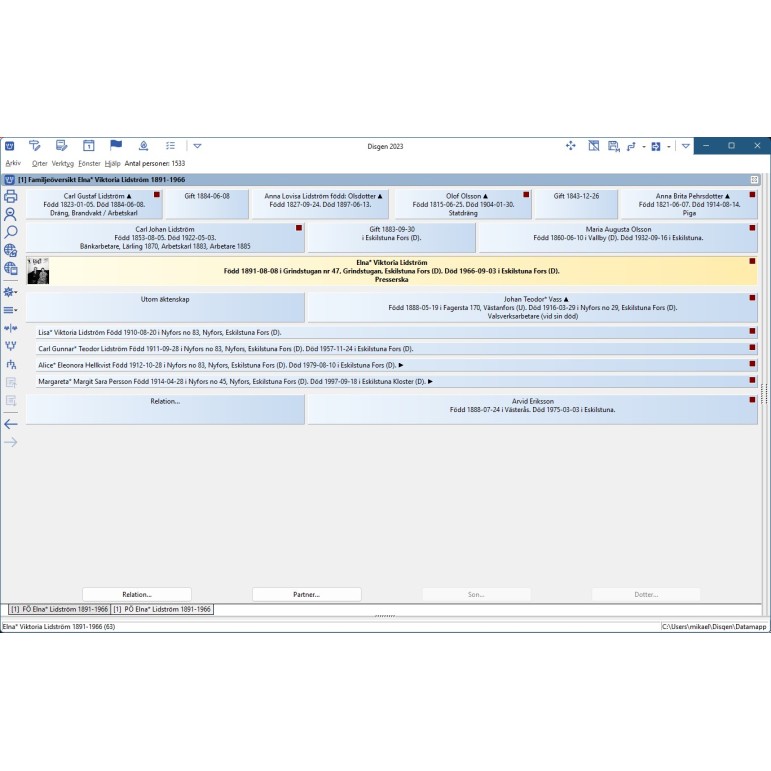Screen dimensions: 771x771
Task: Expand the list lines dropdown in sidebar
Action: (x=11, y=310)
